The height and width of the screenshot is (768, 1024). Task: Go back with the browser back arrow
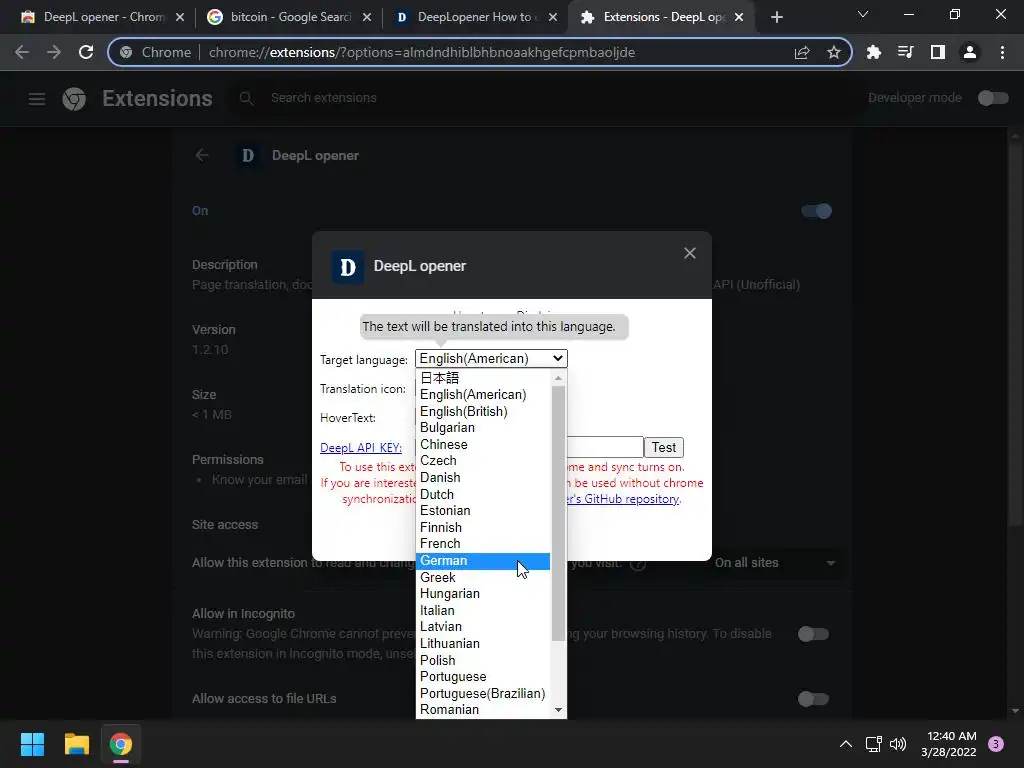click(22, 52)
